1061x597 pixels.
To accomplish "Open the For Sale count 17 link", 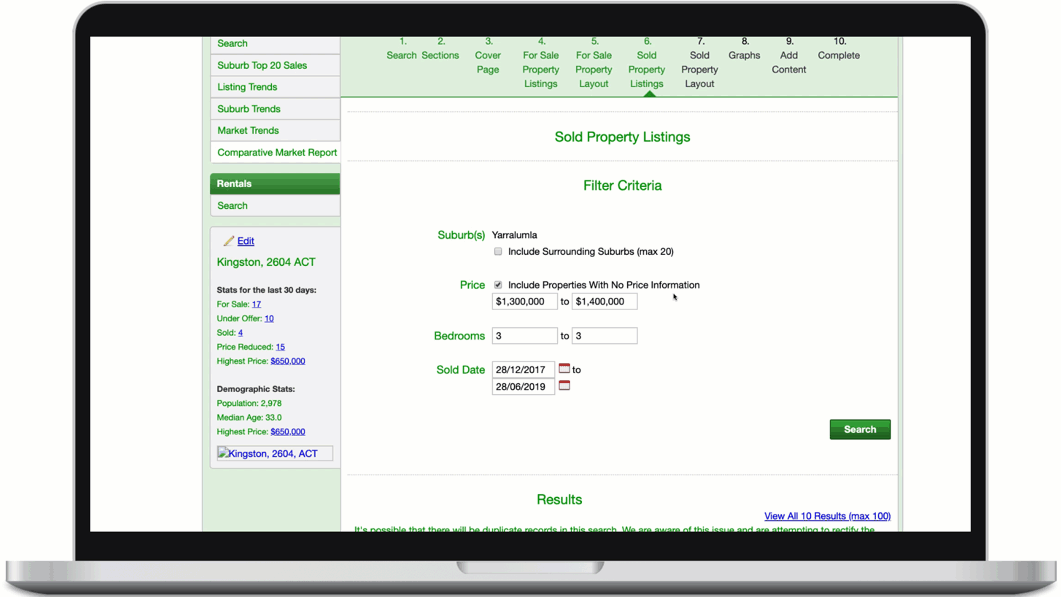I will click(x=256, y=304).
